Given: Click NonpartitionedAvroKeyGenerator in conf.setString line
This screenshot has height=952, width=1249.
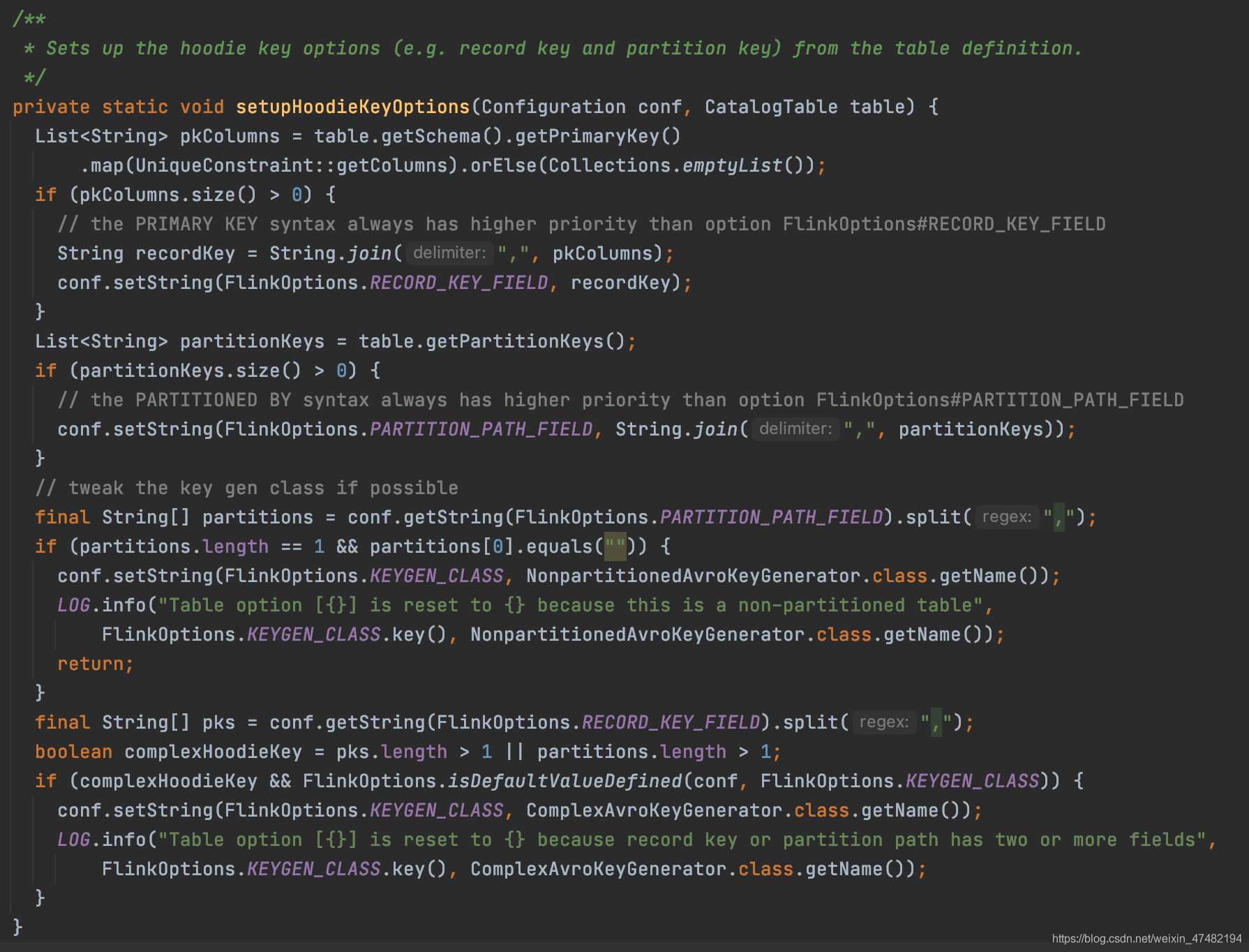Looking at the screenshot, I should tap(693, 576).
